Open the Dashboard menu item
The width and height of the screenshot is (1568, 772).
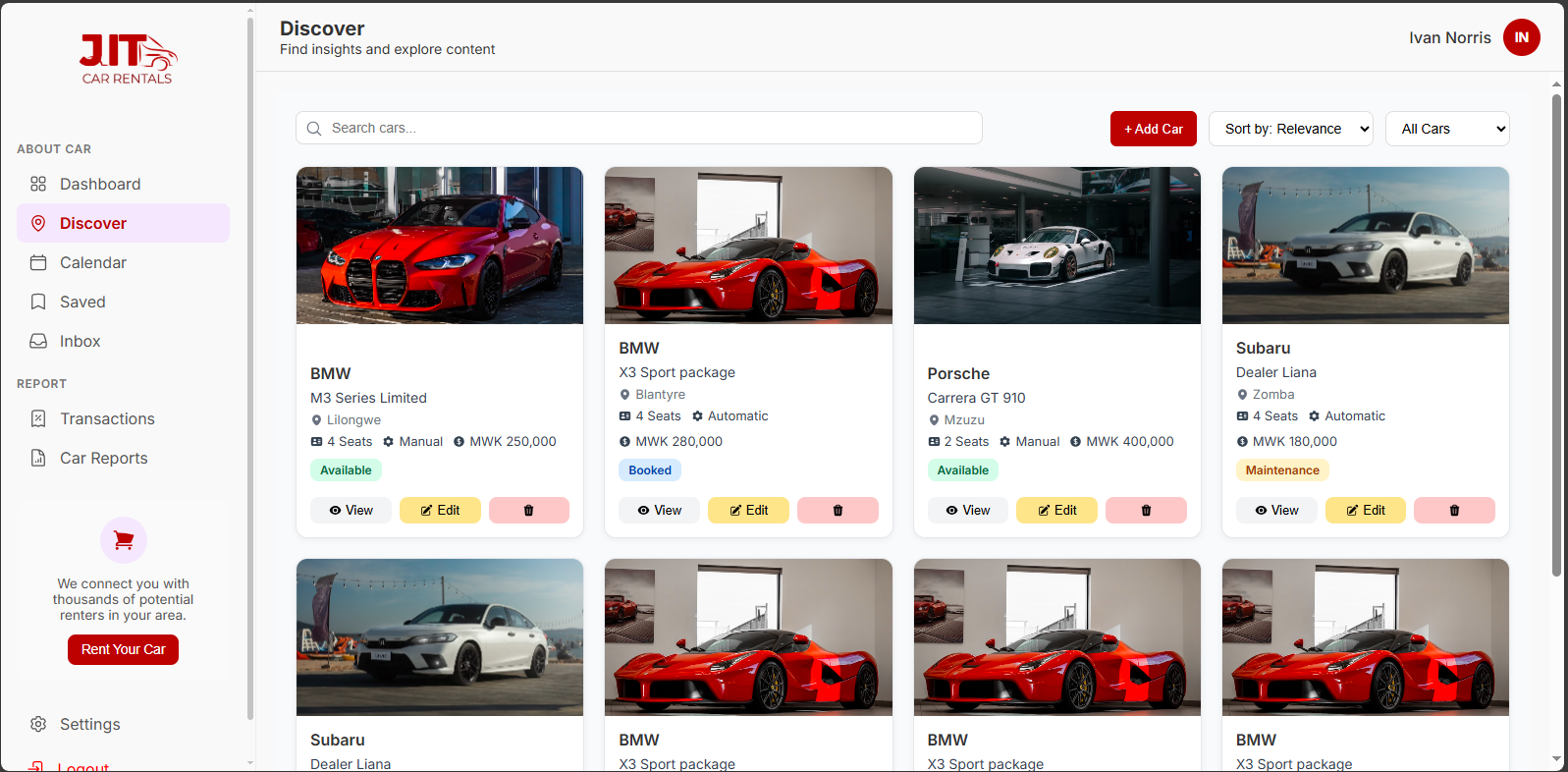tap(123, 184)
